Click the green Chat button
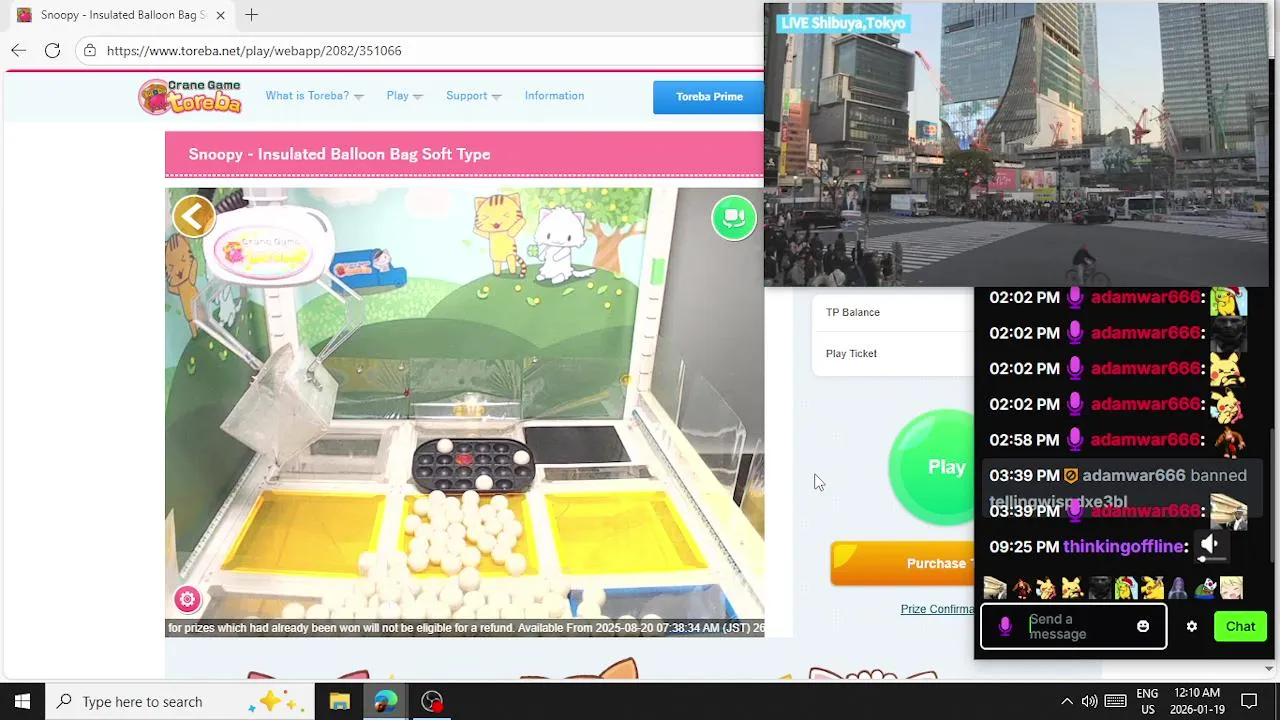 point(1240,626)
